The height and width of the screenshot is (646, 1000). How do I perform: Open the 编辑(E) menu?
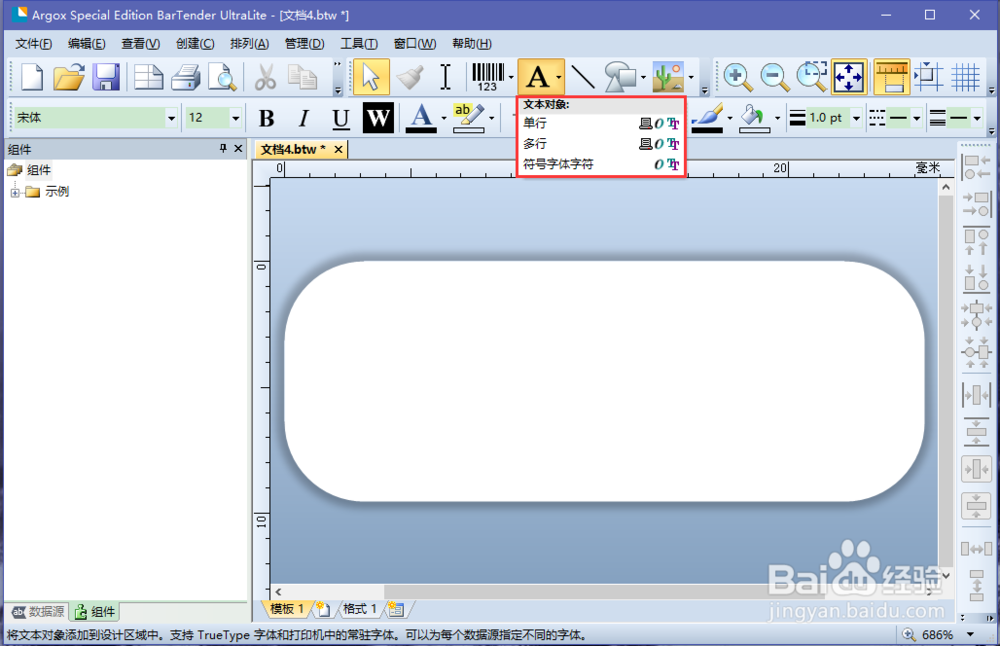click(x=87, y=43)
